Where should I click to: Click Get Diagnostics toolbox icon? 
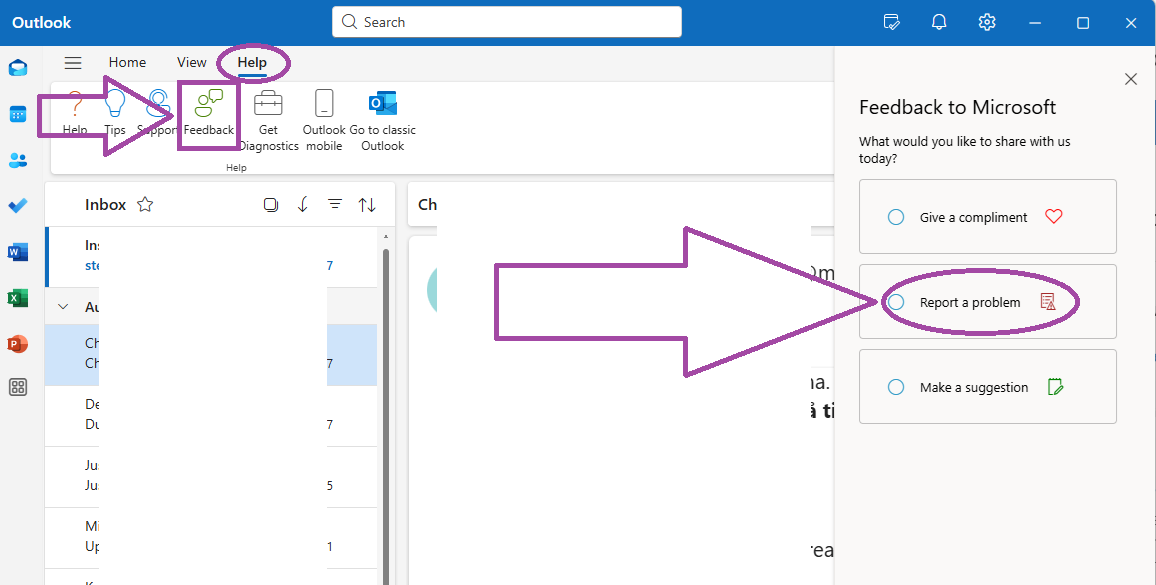[268, 120]
